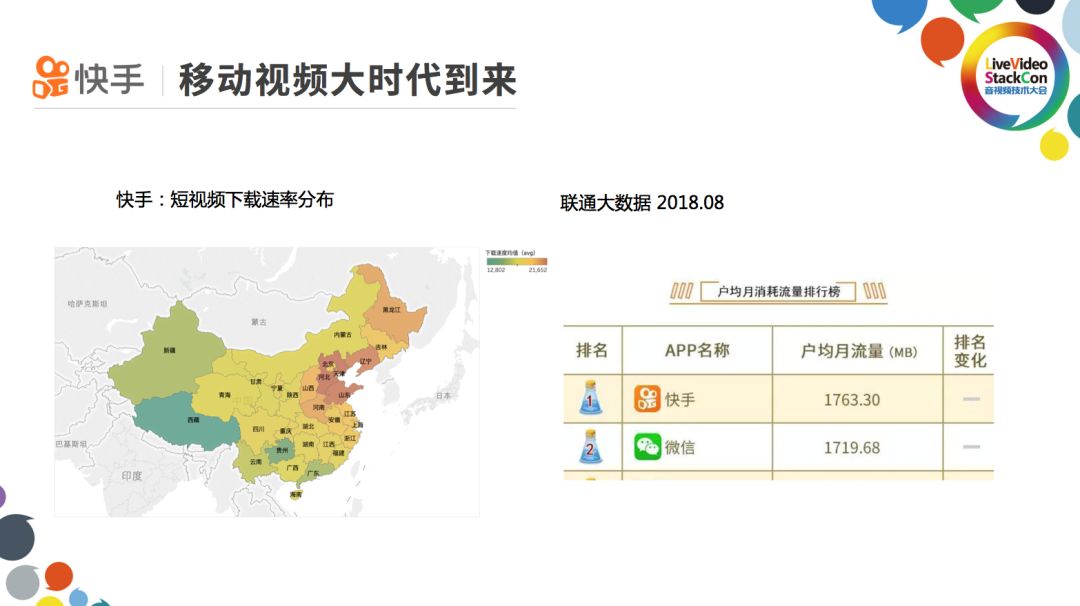Click the 排名 column header

(x=592, y=351)
